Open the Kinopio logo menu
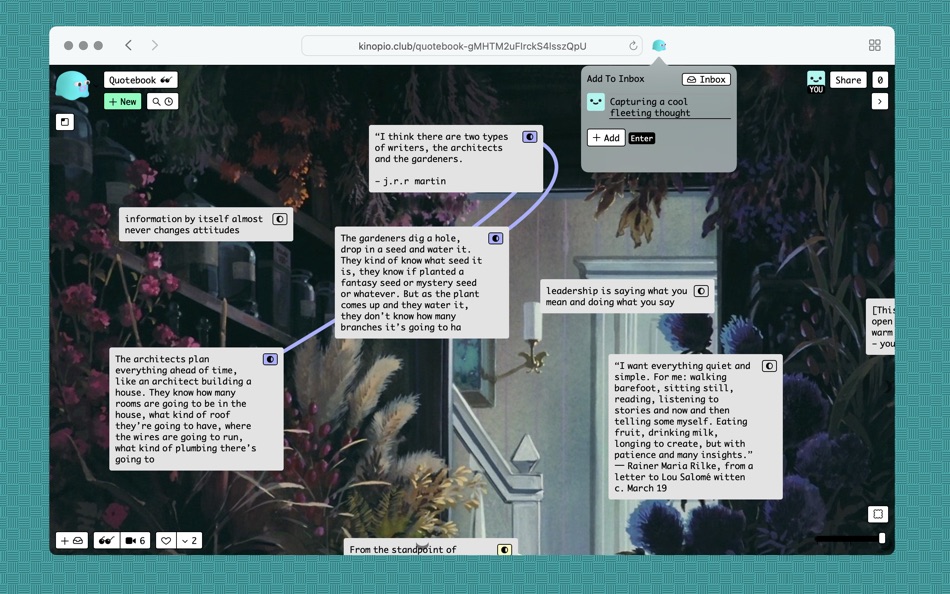 72,85
